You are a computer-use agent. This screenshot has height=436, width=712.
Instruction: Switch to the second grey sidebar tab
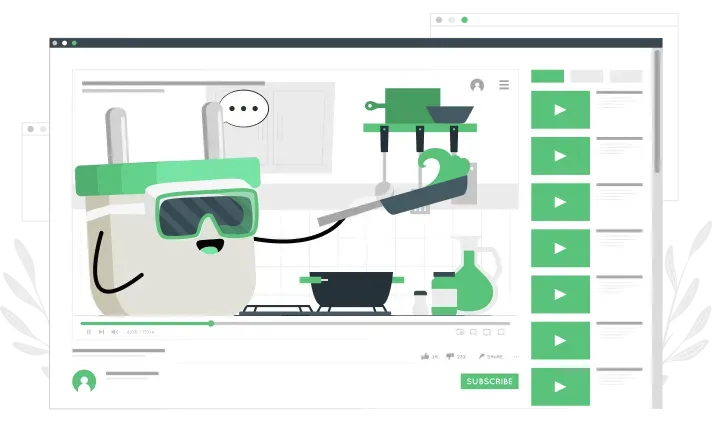pyautogui.click(x=587, y=76)
